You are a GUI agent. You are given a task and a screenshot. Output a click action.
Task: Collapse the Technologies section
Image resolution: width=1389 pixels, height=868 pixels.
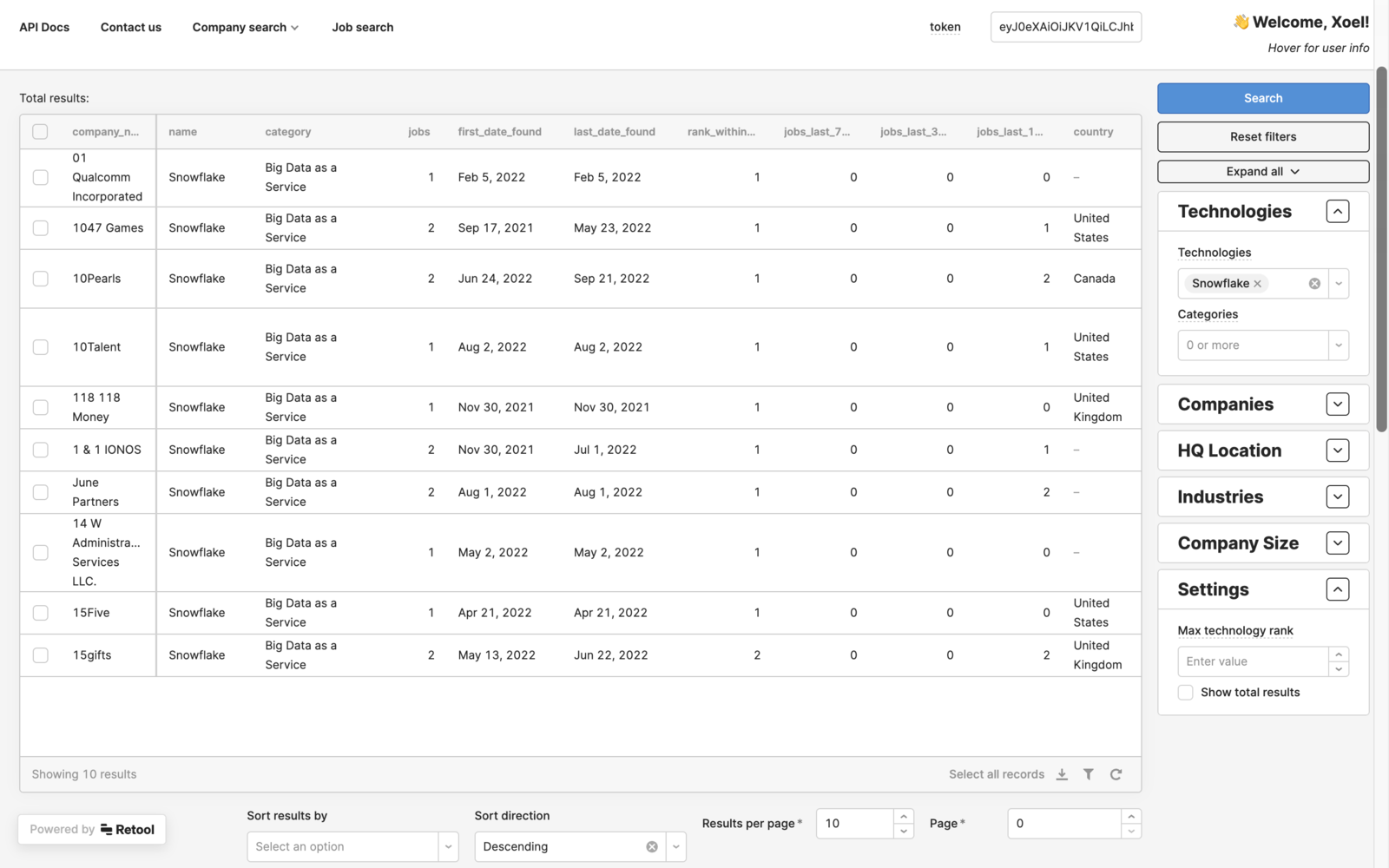[x=1338, y=212]
